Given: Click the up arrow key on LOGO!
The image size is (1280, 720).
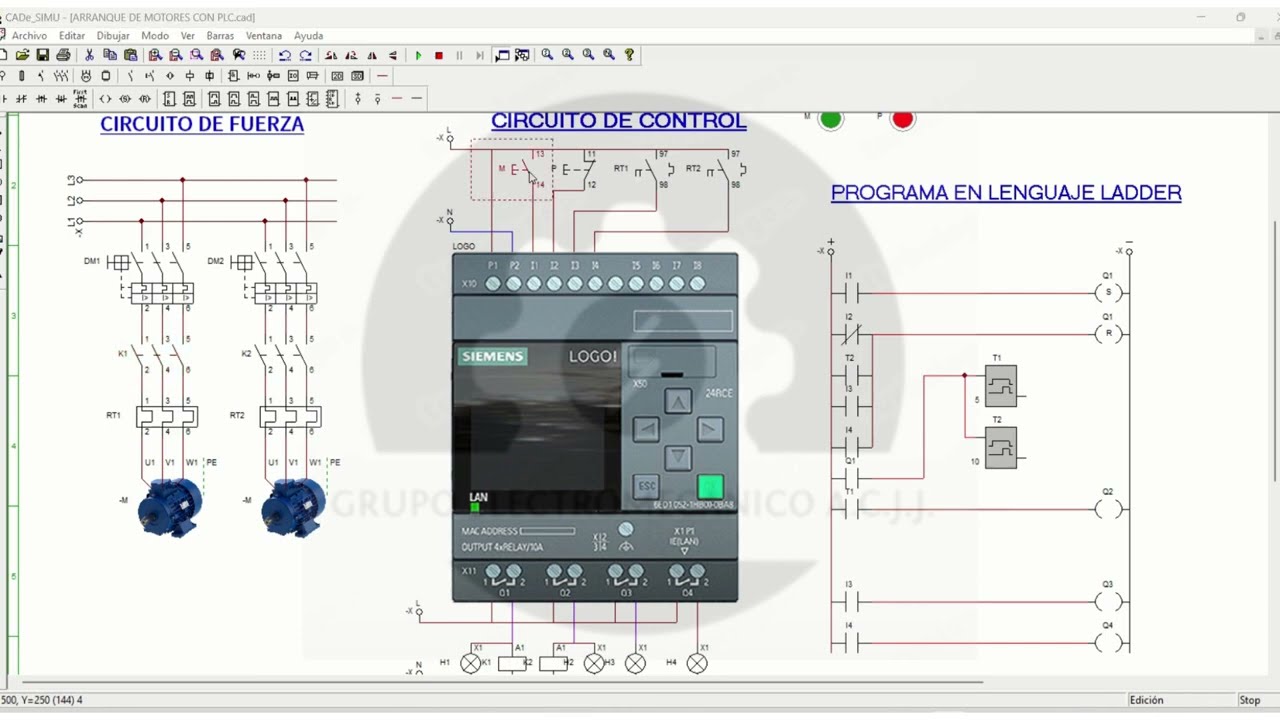Looking at the screenshot, I should [x=678, y=402].
